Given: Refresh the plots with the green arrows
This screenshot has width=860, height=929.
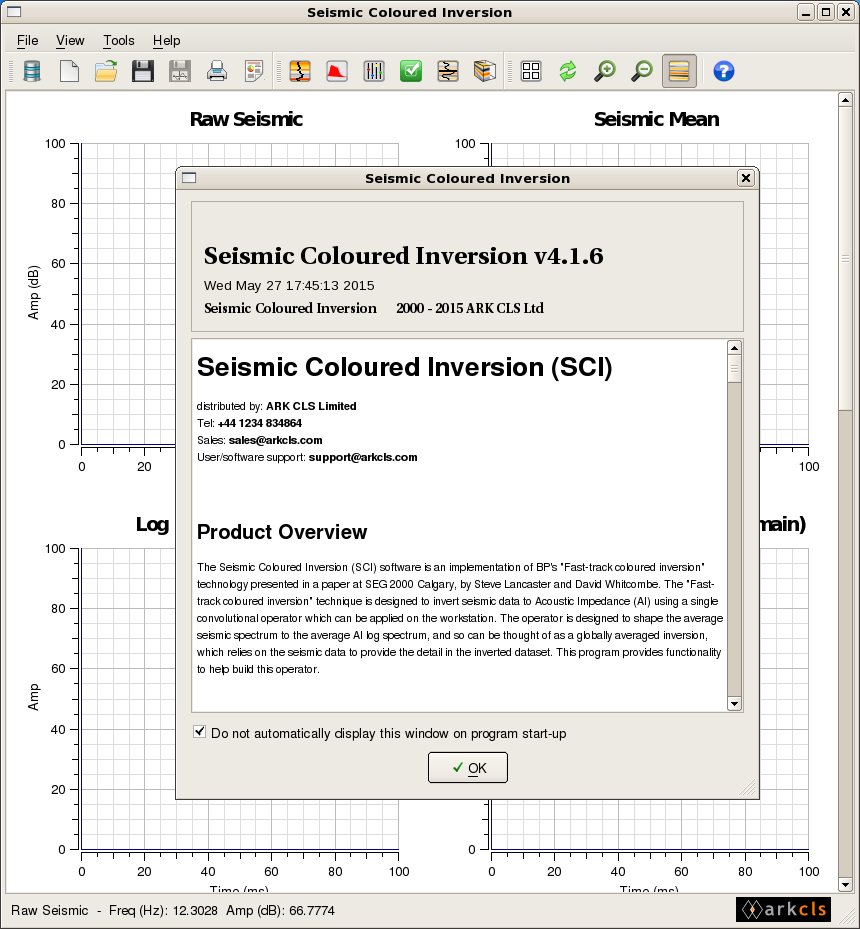Looking at the screenshot, I should coord(568,71).
